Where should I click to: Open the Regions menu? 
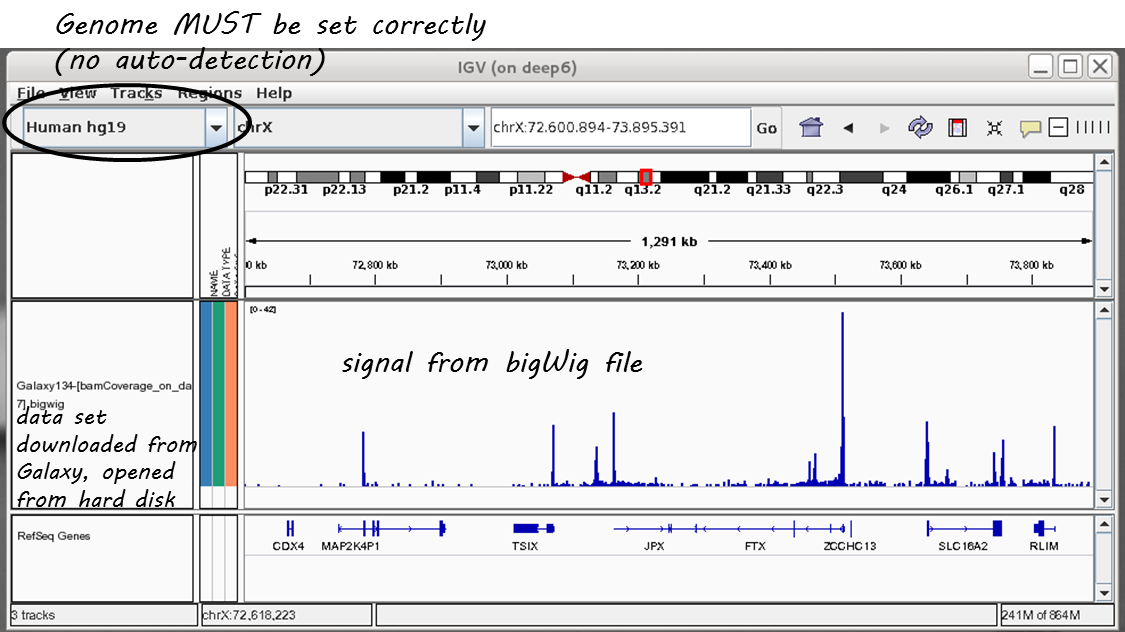point(210,93)
